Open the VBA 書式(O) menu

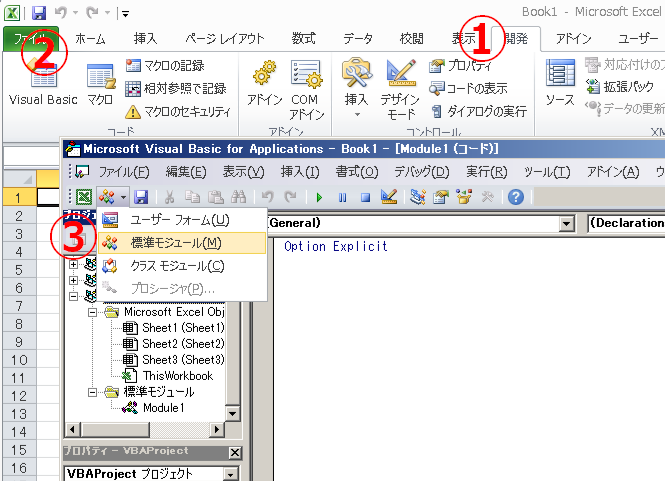click(x=357, y=172)
